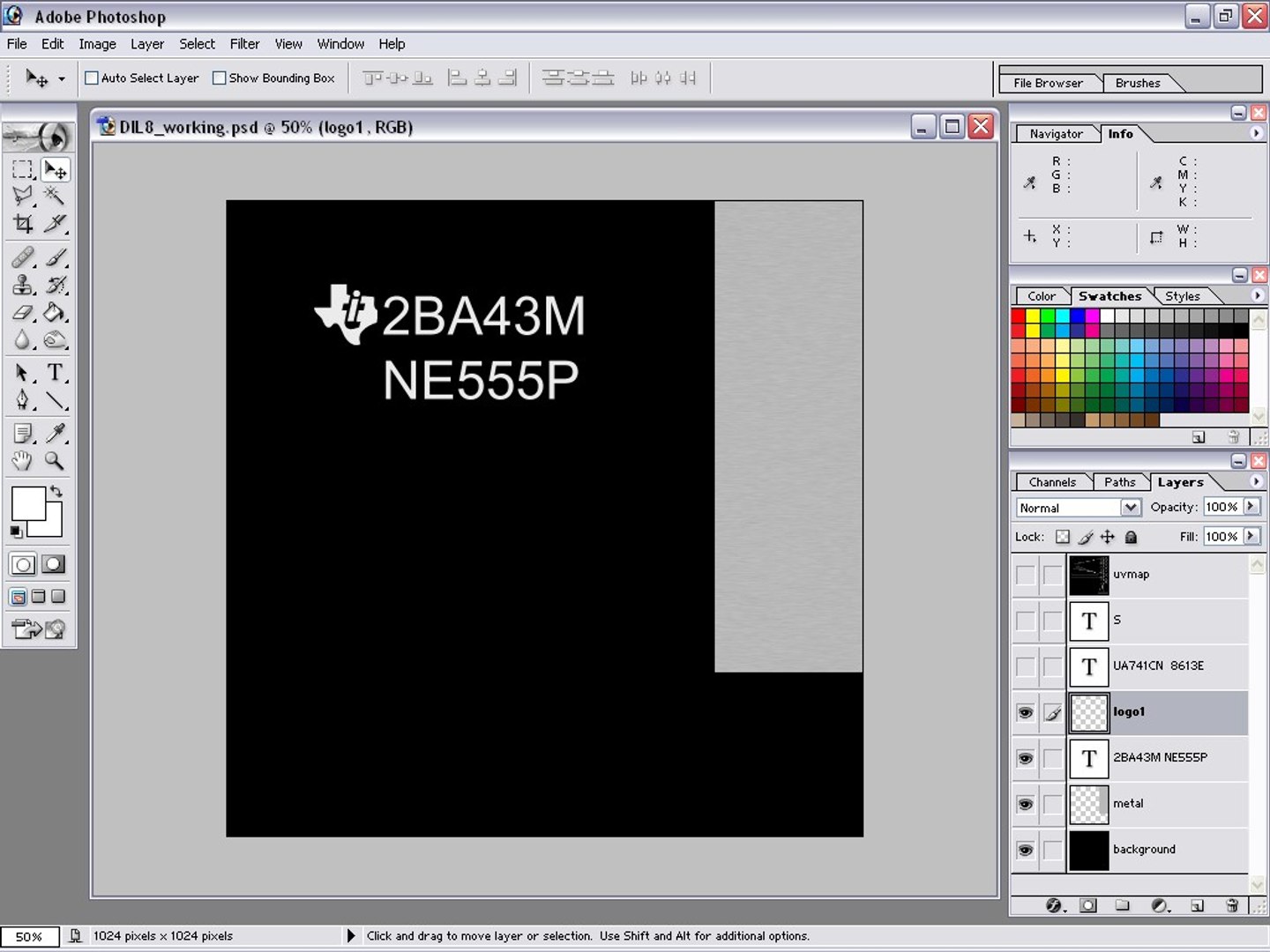
Task: Select the Eraser tool
Action: pyautogui.click(x=23, y=312)
